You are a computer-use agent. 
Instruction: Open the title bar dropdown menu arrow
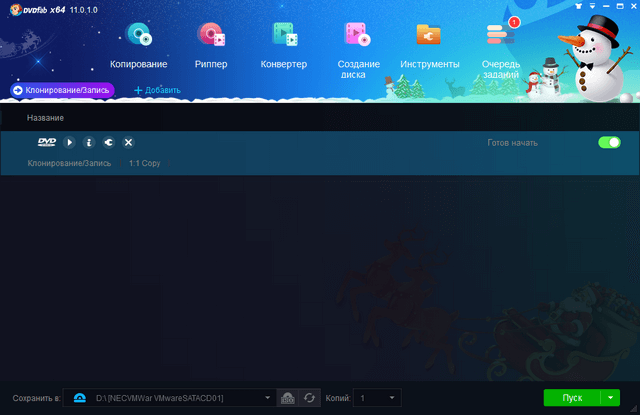coord(592,6)
